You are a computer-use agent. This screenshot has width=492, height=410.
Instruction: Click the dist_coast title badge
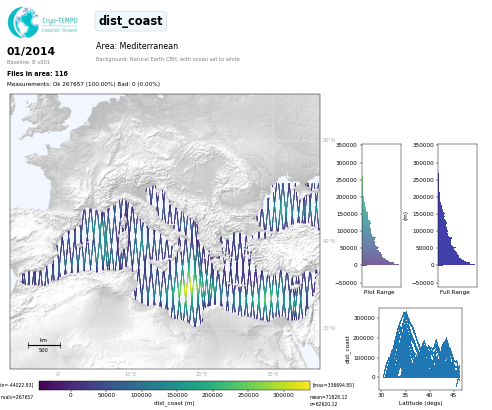(131, 21)
